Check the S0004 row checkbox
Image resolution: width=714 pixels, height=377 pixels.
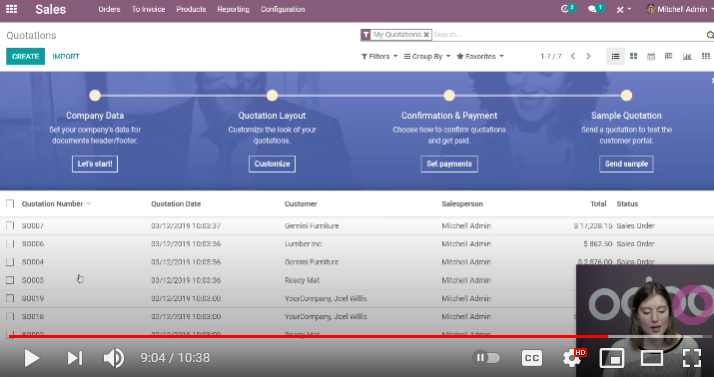[10, 262]
